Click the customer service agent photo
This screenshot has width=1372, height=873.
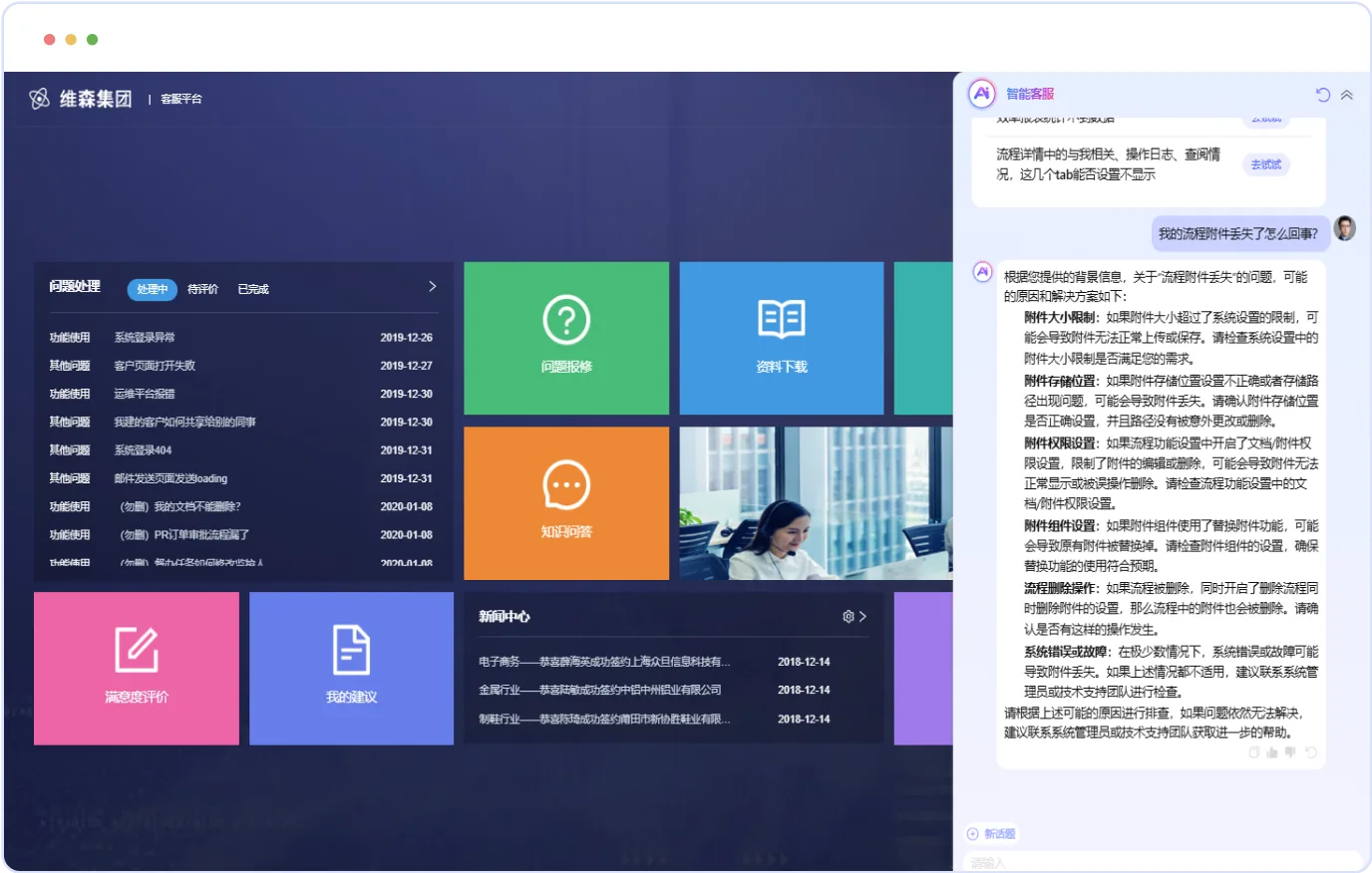pos(816,503)
